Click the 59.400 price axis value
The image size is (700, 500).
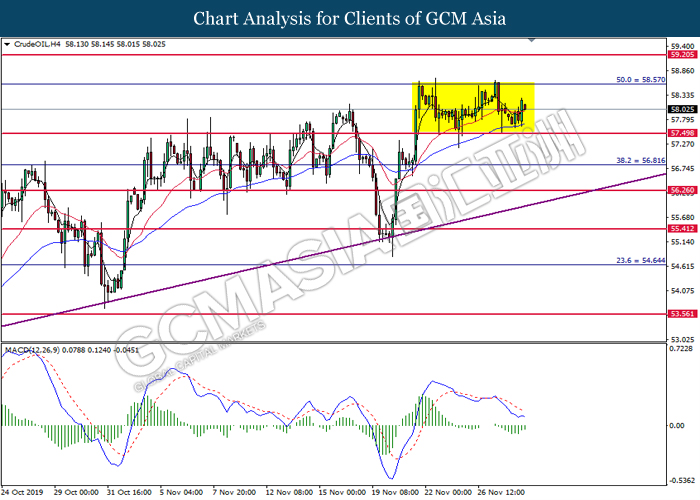[x=682, y=46]
